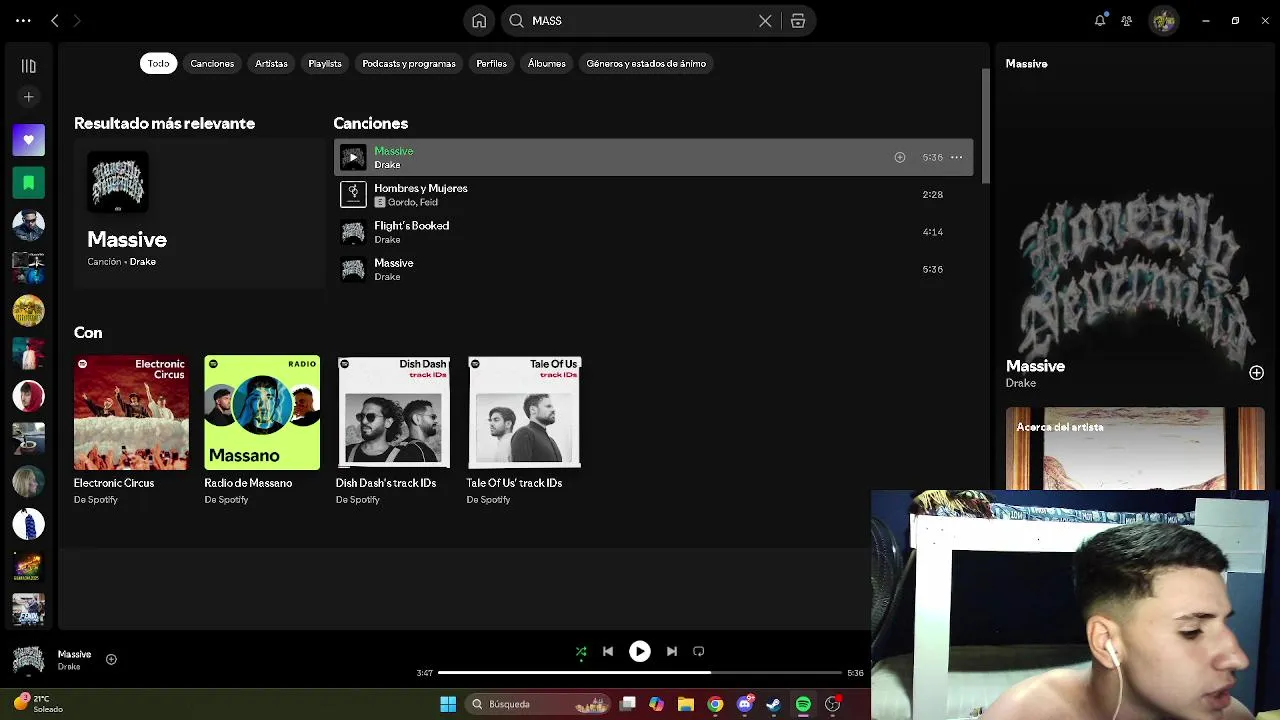Select the Todo filter chip
The height and width of the screenshot is (720, 1280).
click(158, 63)
